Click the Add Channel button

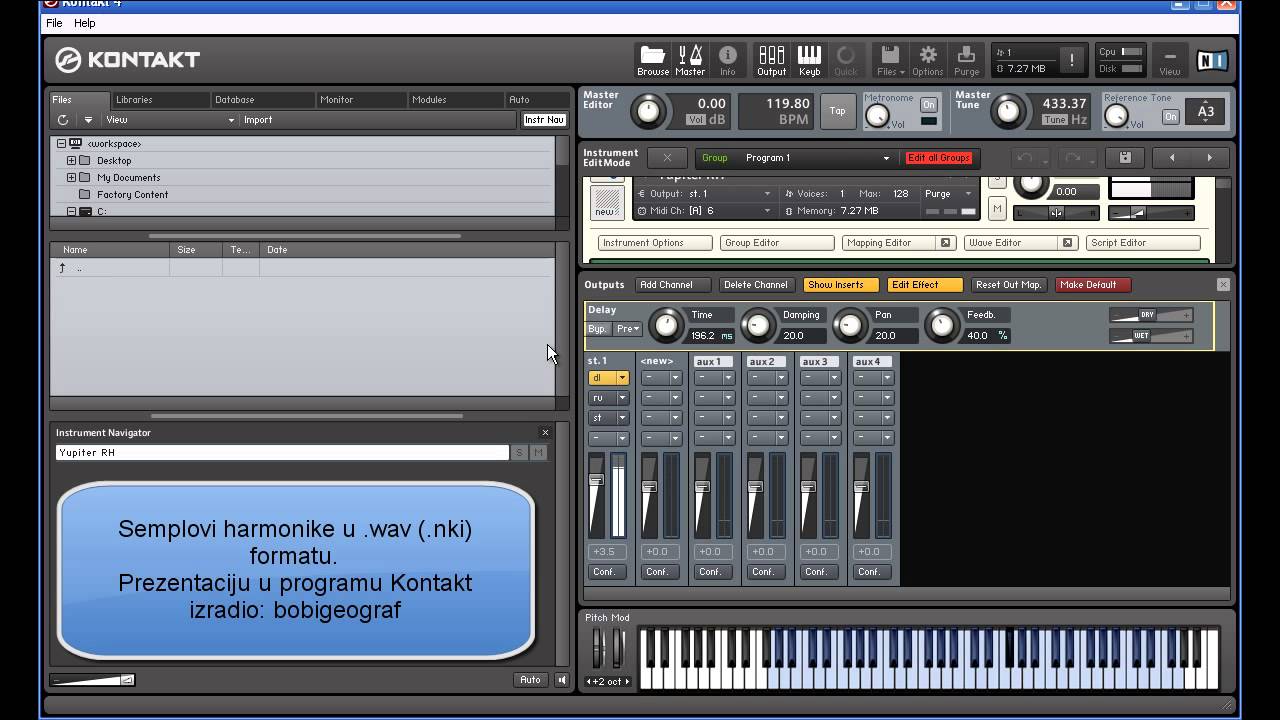[672, 285]
